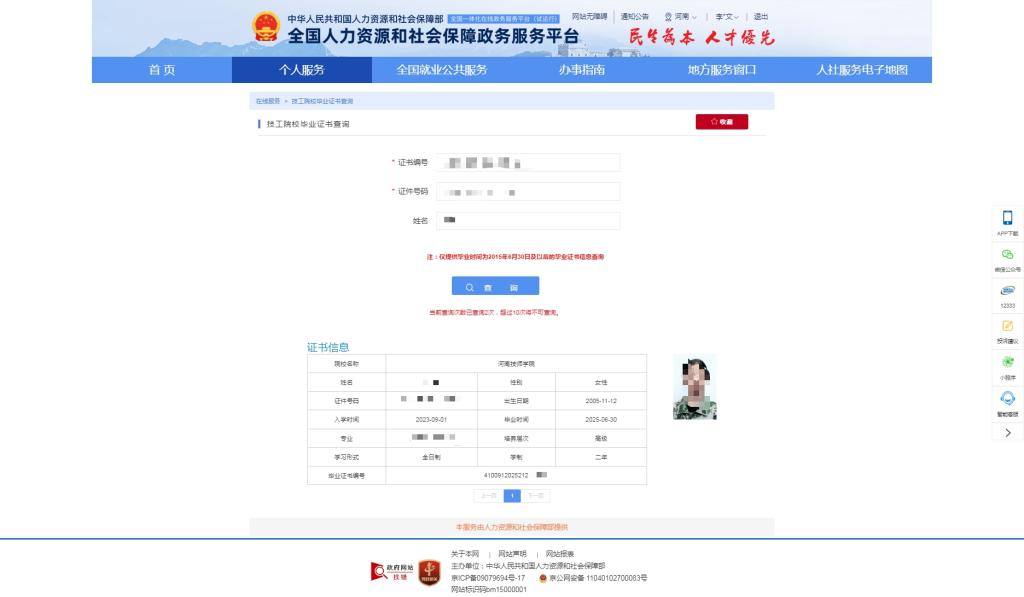Screen dimensions: 1024x597
Task: Open the 办事指南 nav tab
Action: (582, 70)
